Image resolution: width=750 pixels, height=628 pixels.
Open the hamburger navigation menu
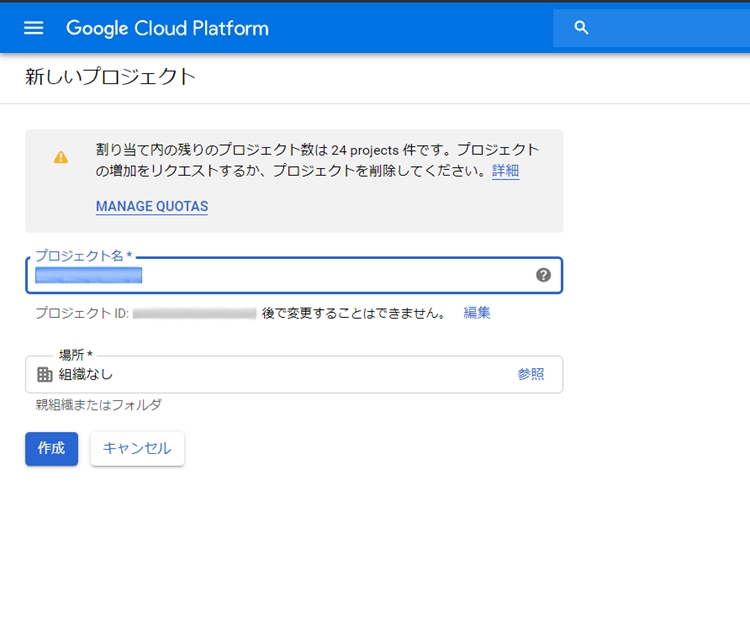pos(33,28)
